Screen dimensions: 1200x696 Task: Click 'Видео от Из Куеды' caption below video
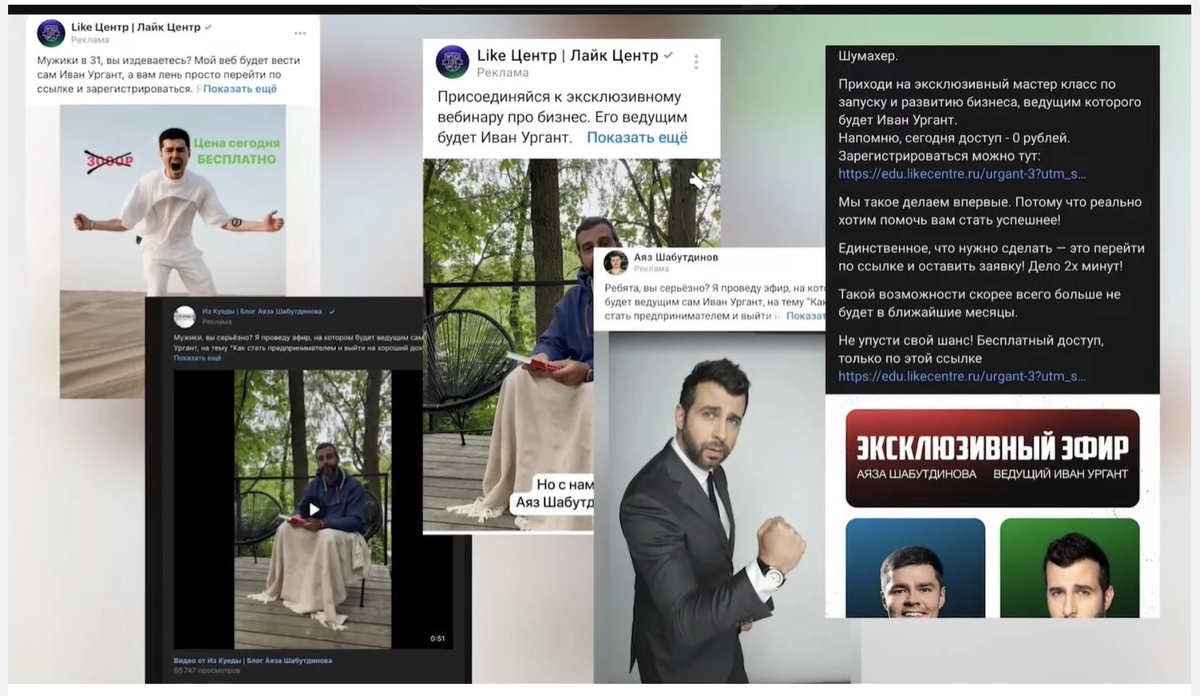[x=253, y=660]
